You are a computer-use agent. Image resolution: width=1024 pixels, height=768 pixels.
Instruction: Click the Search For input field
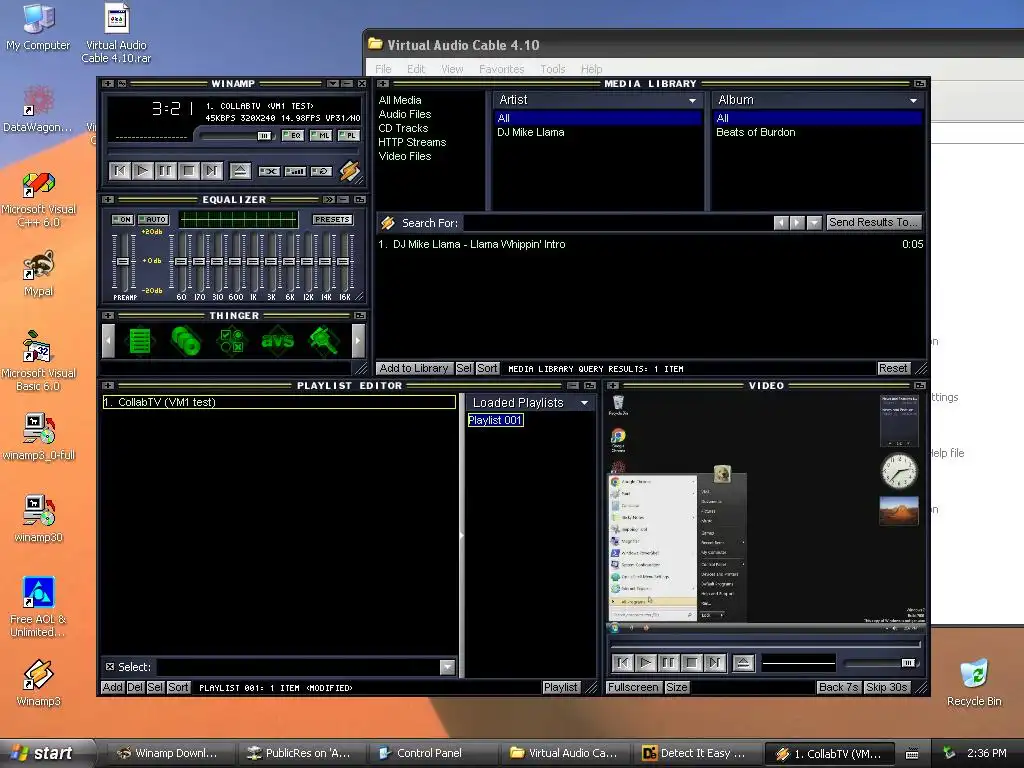click(616, 223)
